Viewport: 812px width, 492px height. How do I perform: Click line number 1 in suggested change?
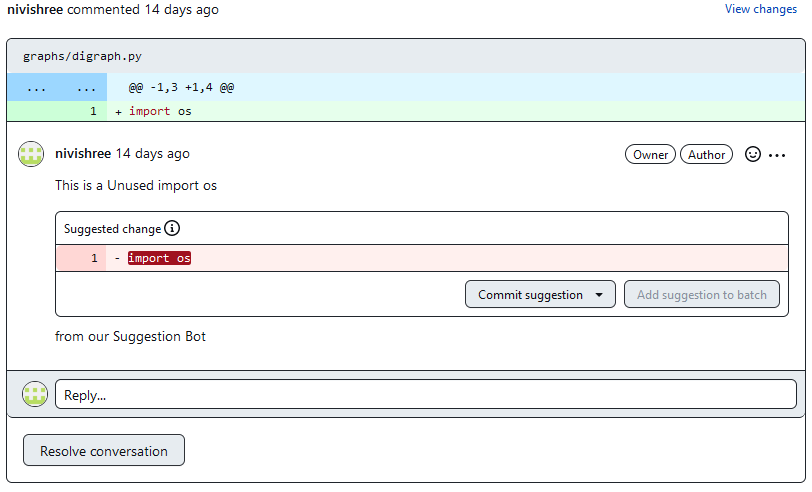(x=95, y=258)
